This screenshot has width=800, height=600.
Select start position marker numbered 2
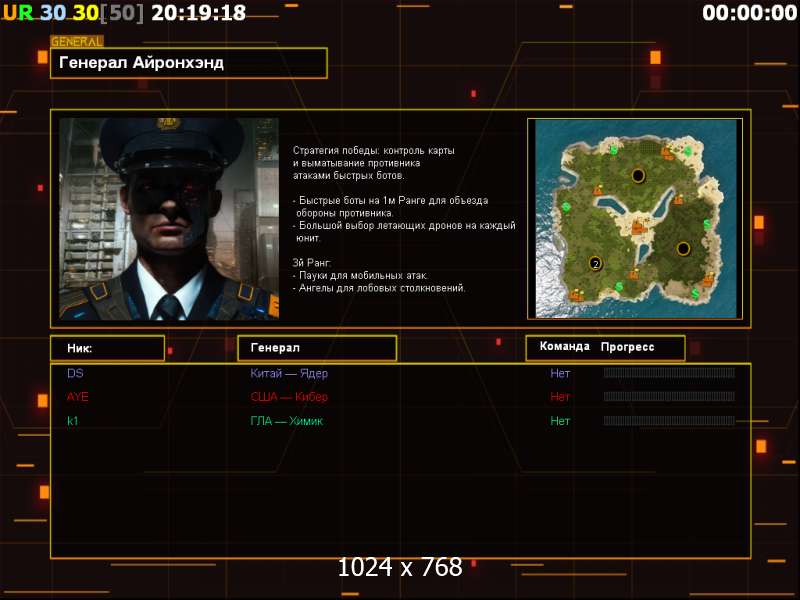(x=595, y=263)
